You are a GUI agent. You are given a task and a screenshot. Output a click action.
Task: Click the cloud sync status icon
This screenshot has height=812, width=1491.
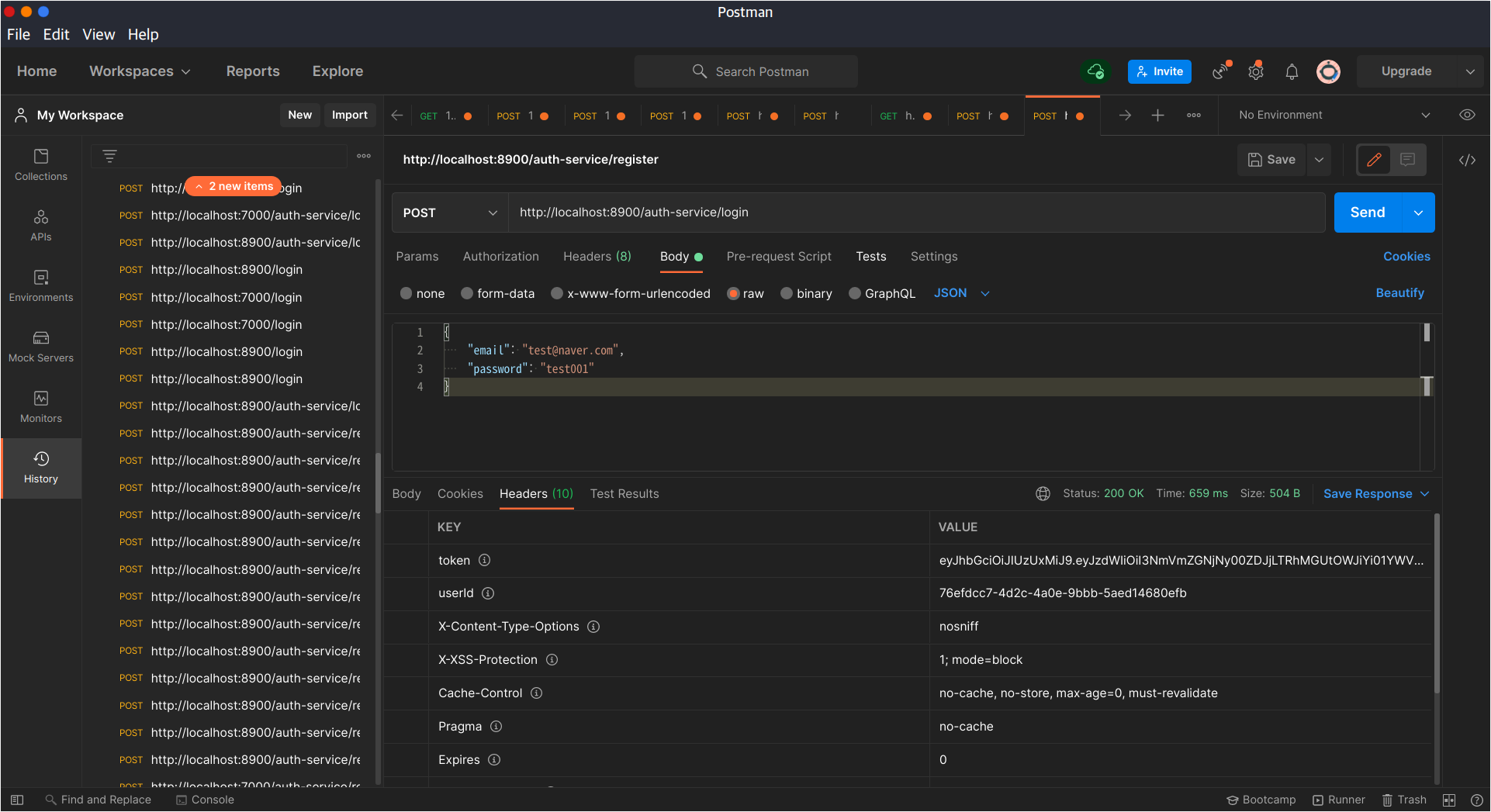(x=1095, y=71)
